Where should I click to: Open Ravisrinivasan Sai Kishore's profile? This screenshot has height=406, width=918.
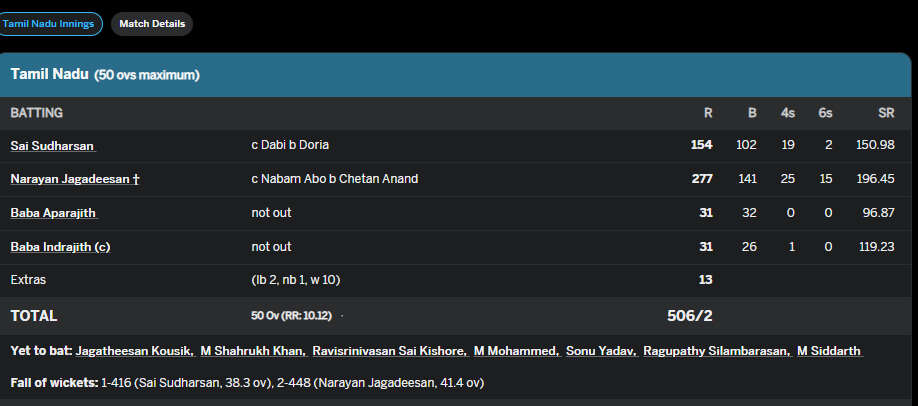click(x=388, y=351)
